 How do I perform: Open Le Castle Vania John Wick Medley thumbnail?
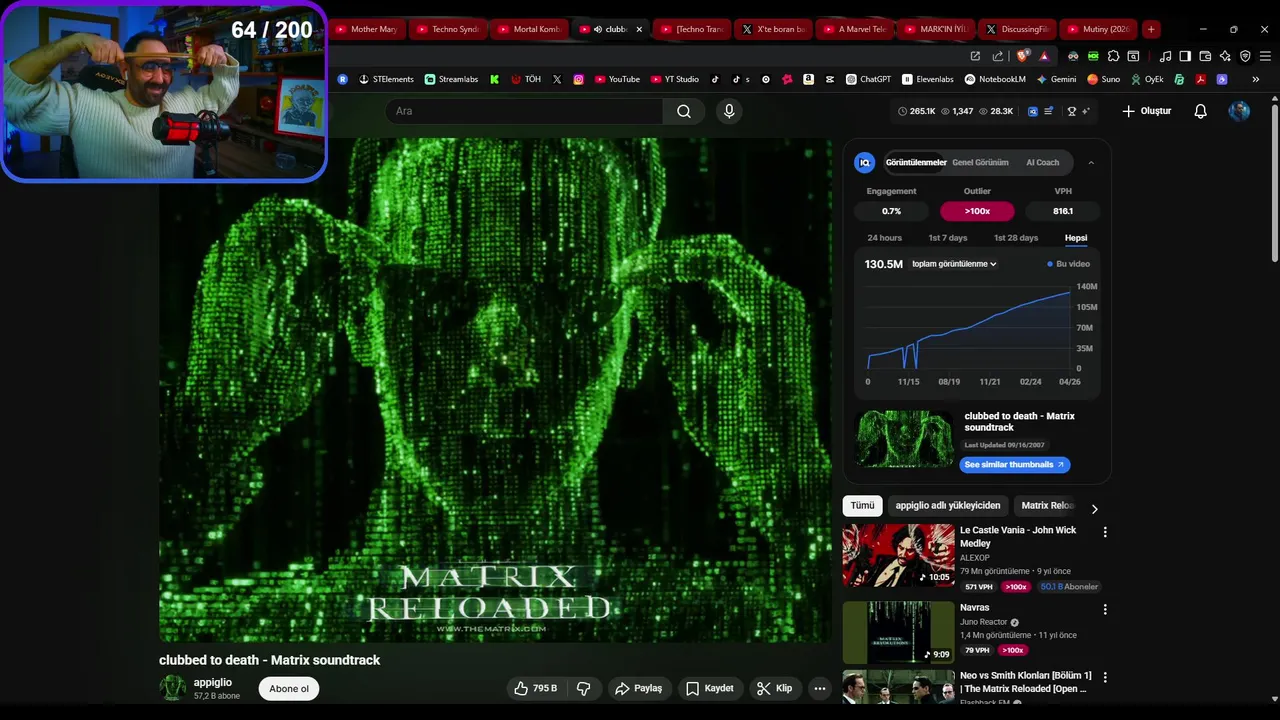898,555
